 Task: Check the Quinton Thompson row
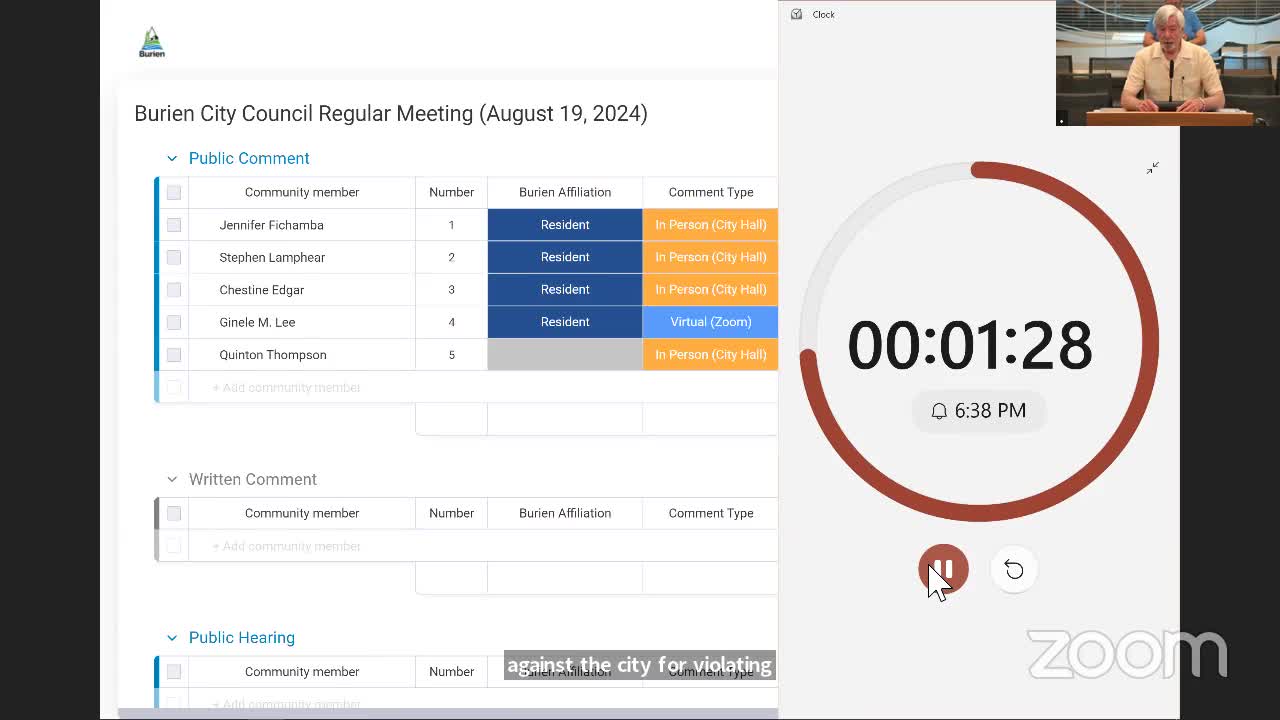tap(174, 355)
